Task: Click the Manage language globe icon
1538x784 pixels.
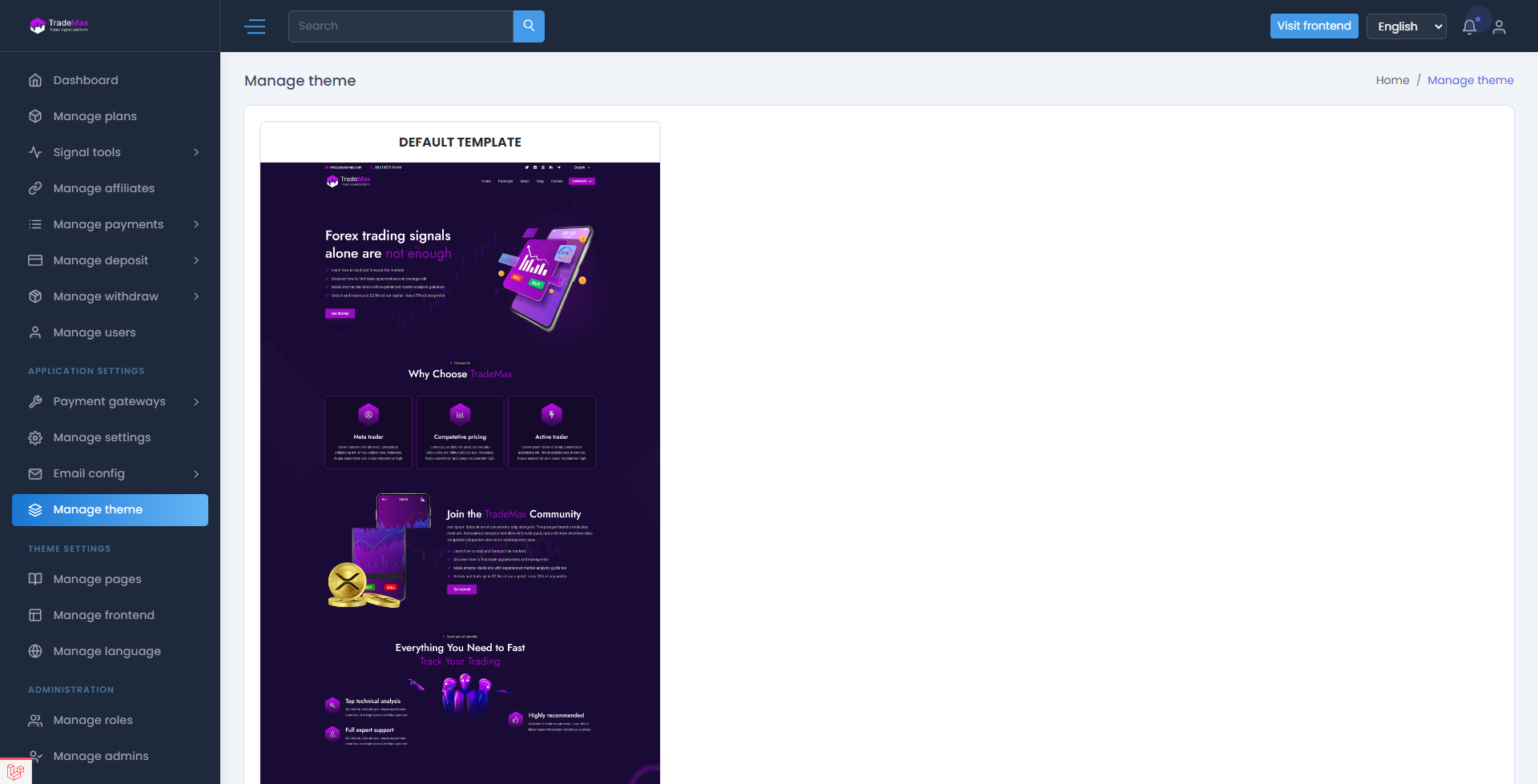Action: [35, 652]
